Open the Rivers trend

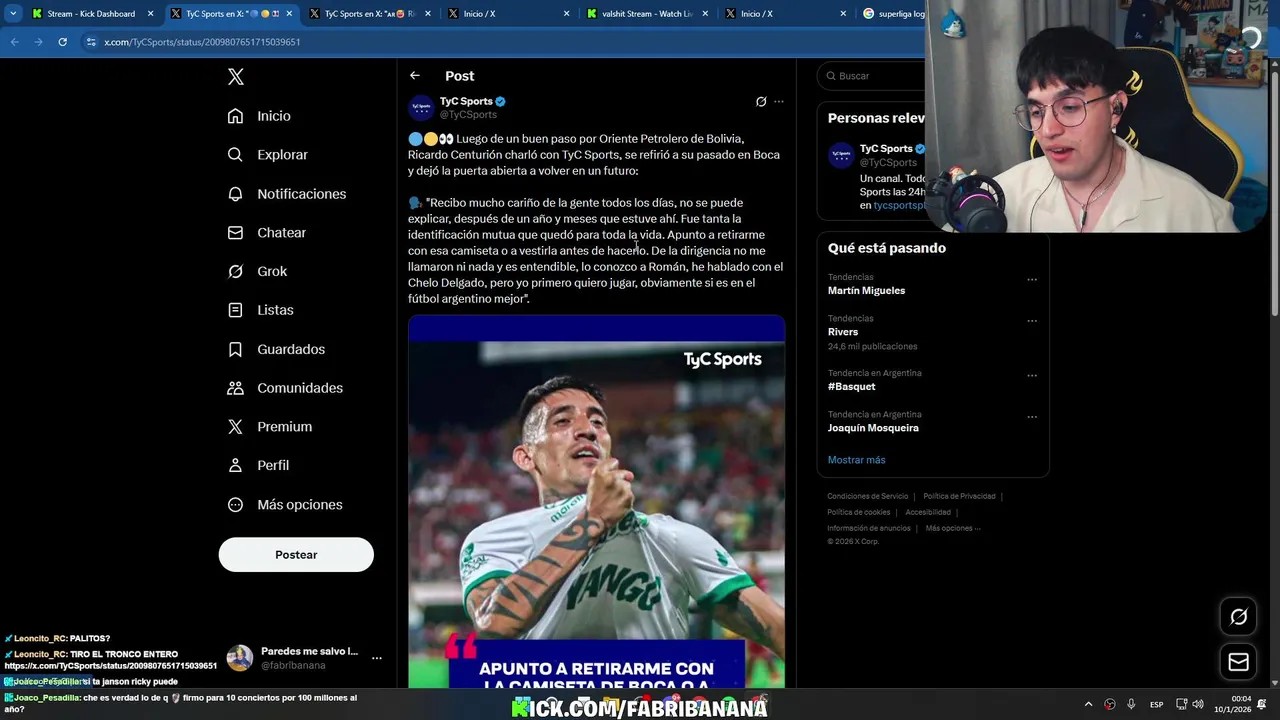click(x=842, y=332)
